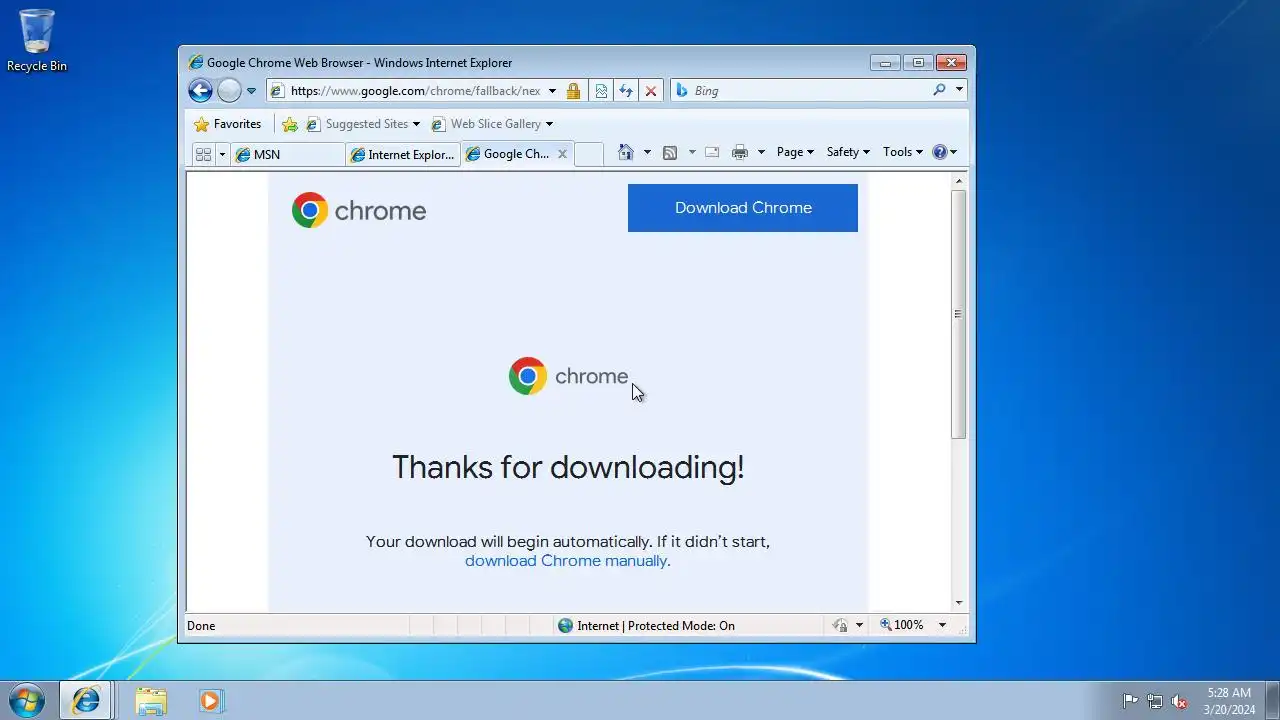This screenshot has height=720, width=1280.
Task: Open the Tools menu
Action: (x=903, y=152)
